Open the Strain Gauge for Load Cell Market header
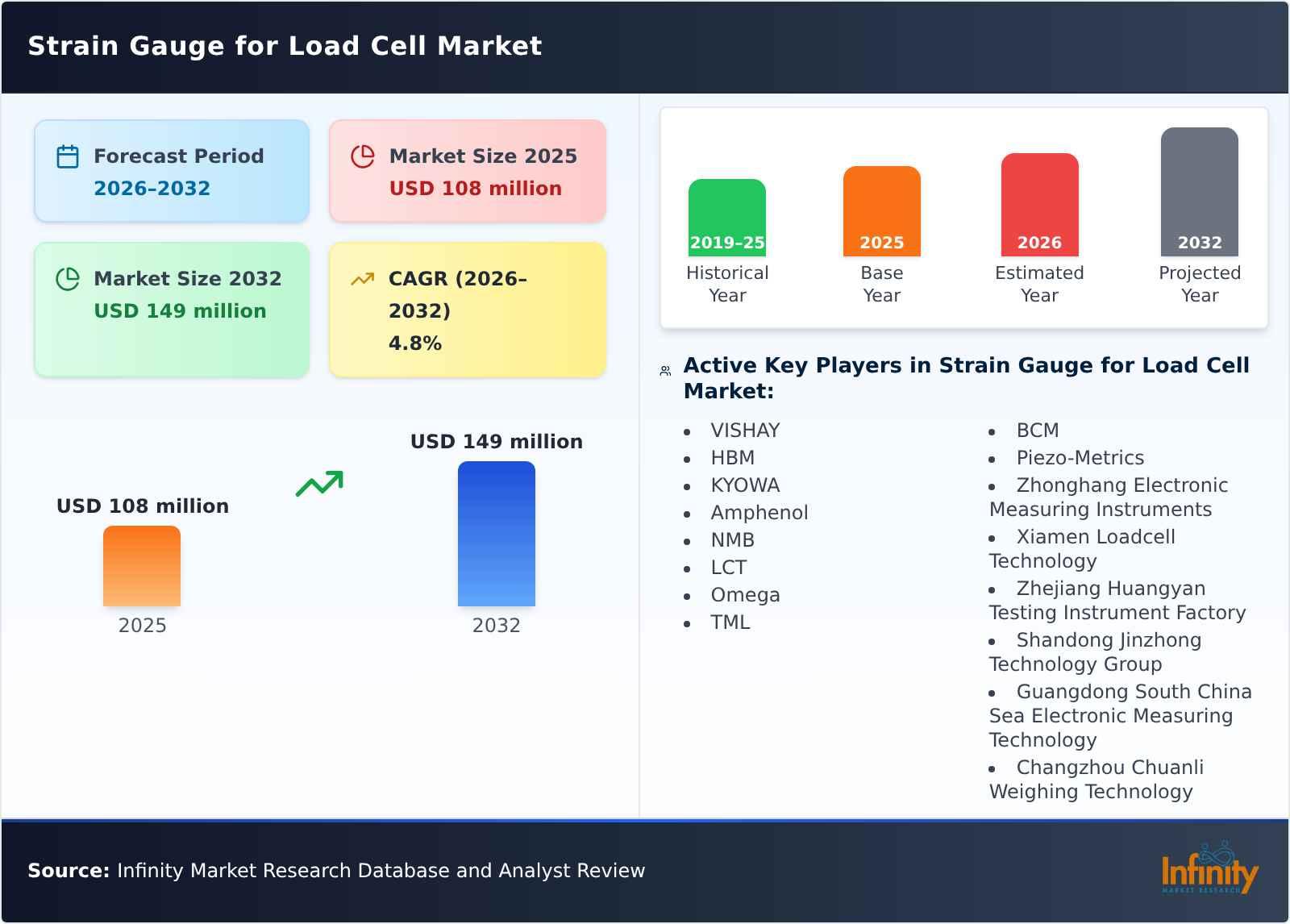The image size is (1290, 924). [285, 46]
